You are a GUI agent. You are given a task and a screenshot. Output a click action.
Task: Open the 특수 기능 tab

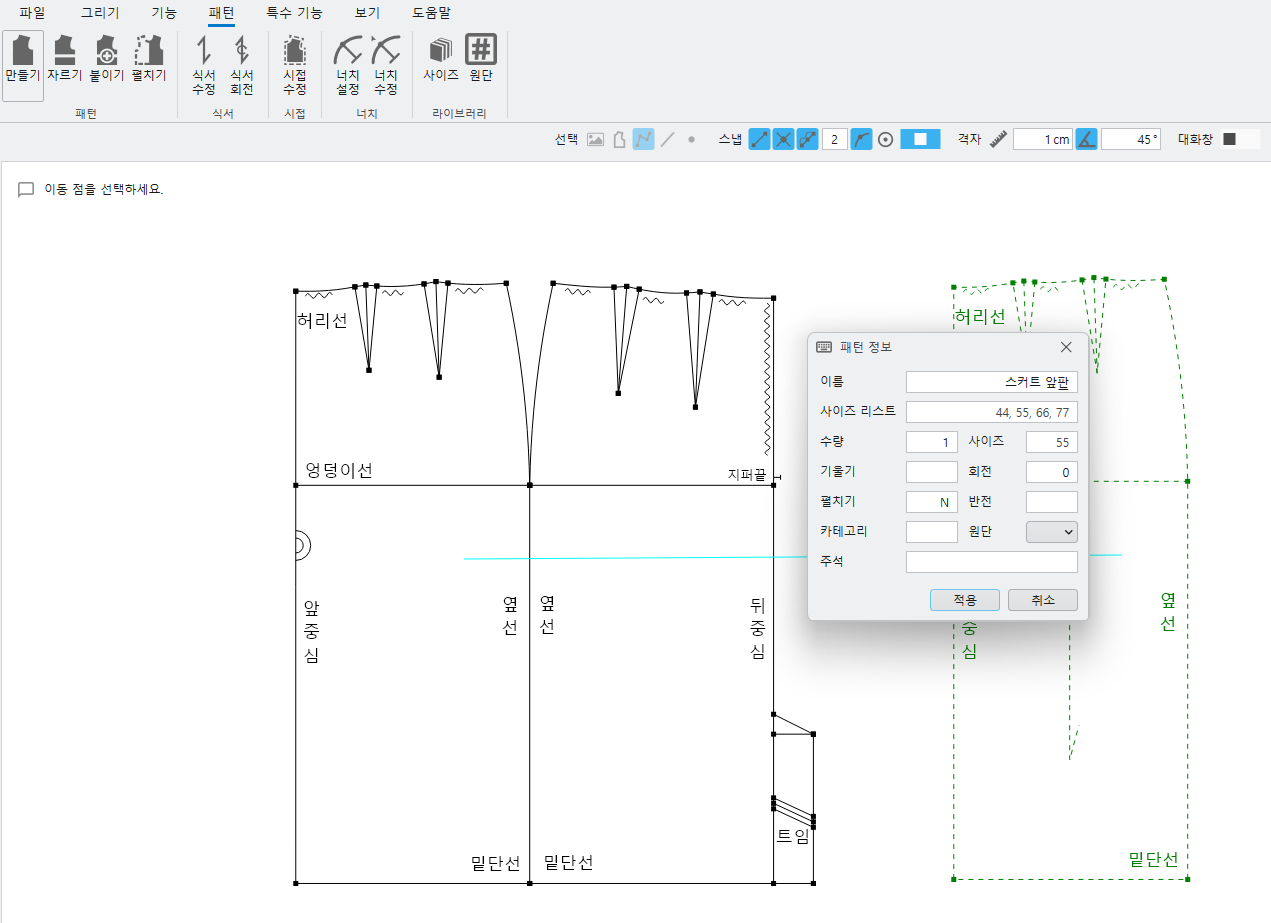(294, 13)
